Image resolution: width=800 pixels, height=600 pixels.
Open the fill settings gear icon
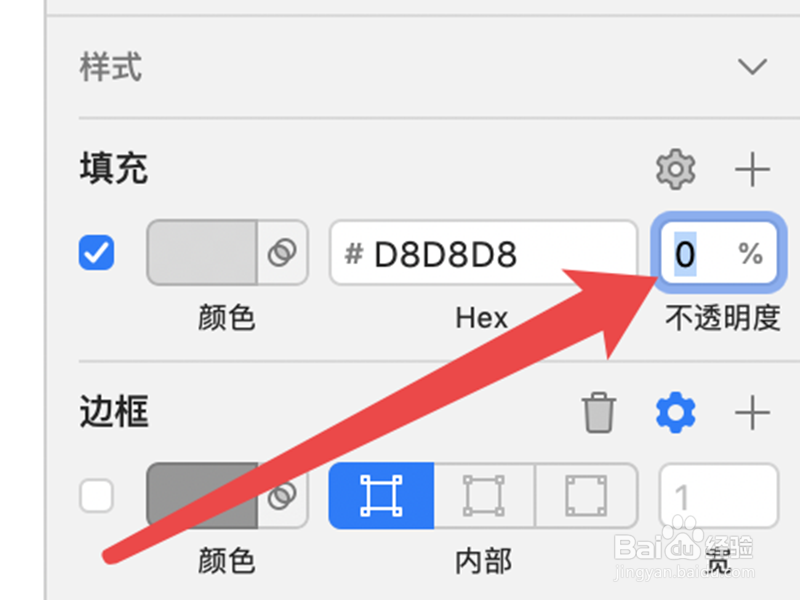click(x=676, y=169)
